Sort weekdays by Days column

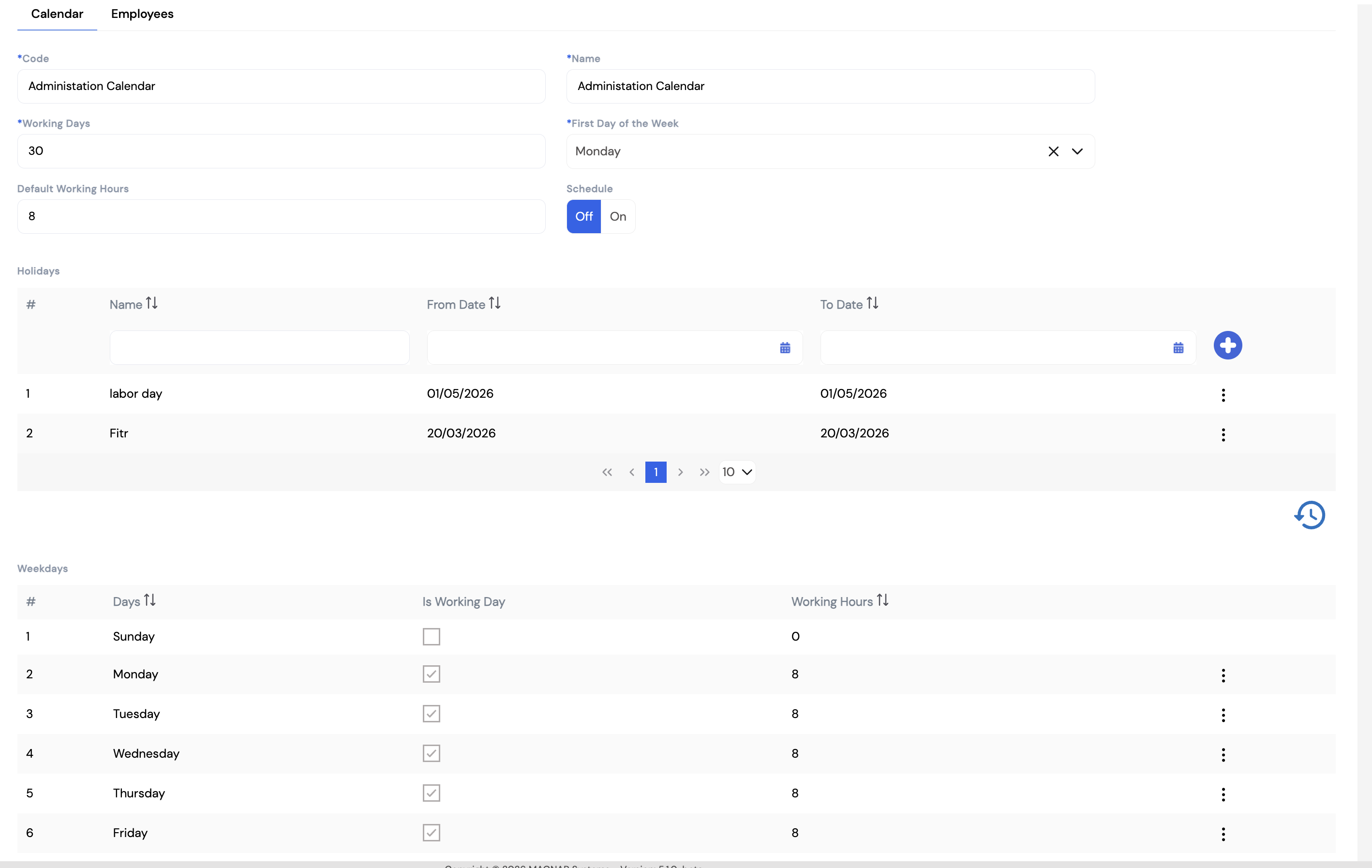150,600
